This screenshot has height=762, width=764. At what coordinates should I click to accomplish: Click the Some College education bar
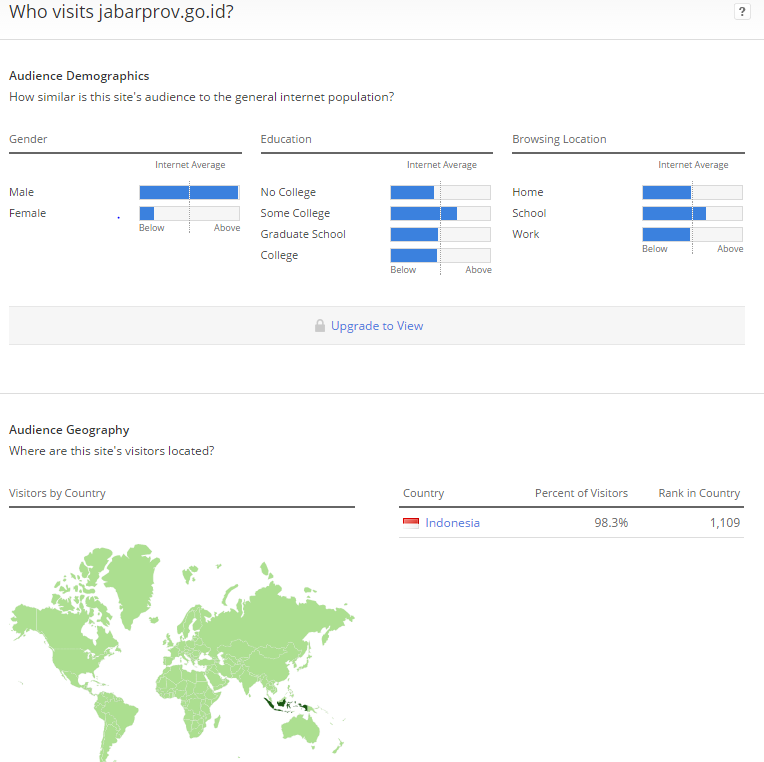(440, 213)
